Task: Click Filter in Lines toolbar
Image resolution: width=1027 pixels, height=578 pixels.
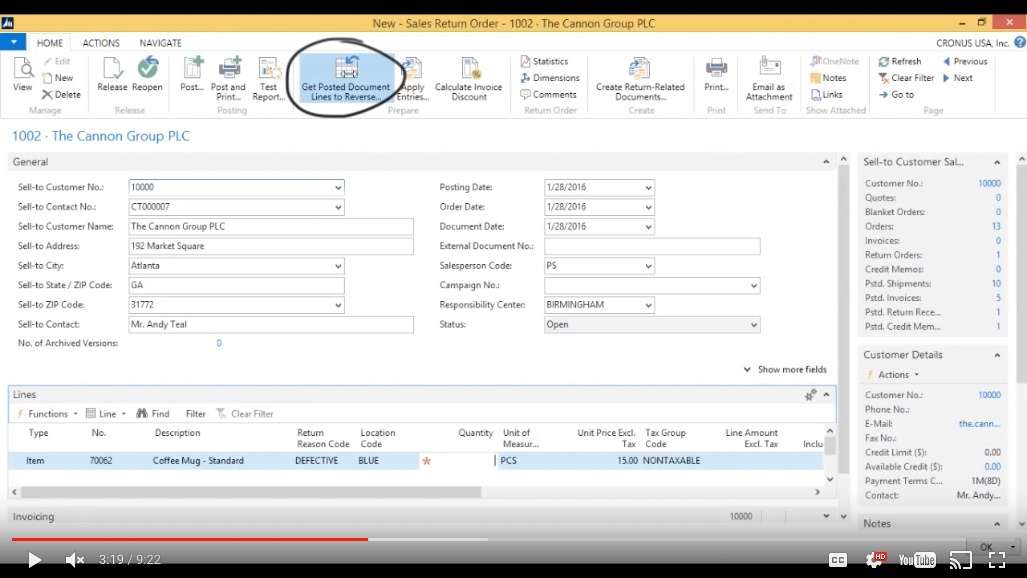Action: tap(195, 414)
